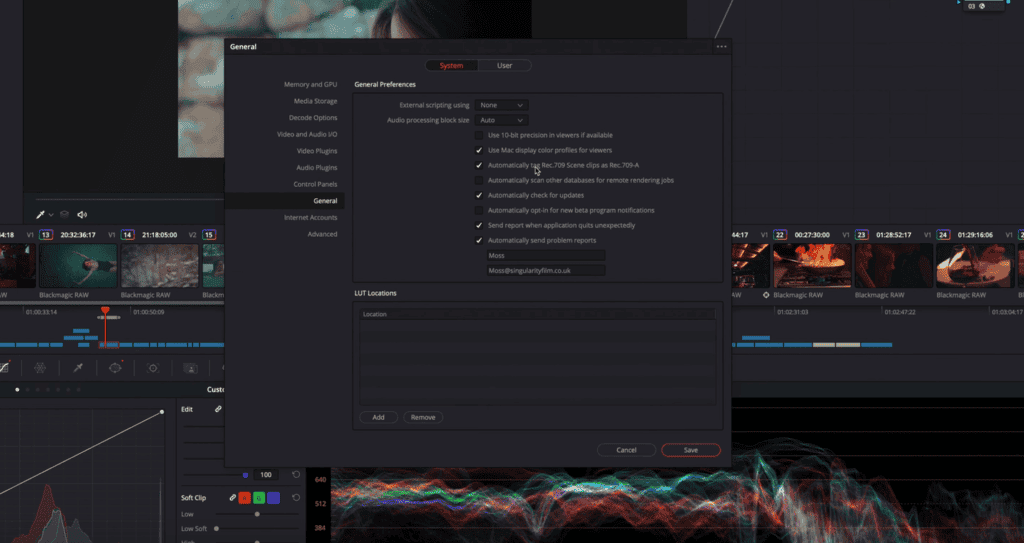Select clip 22 flaming pan thumbnail
Screen dimensions: 1024x543
812,266
